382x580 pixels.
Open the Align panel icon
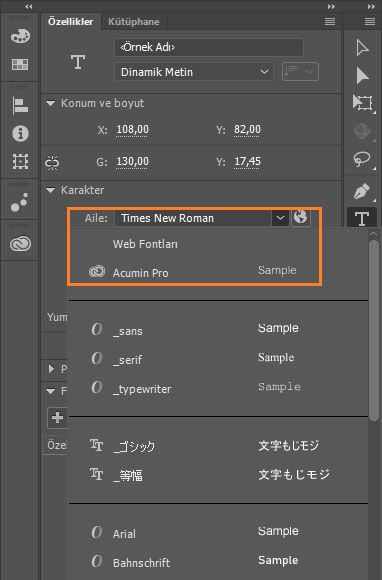pos(20,106)
